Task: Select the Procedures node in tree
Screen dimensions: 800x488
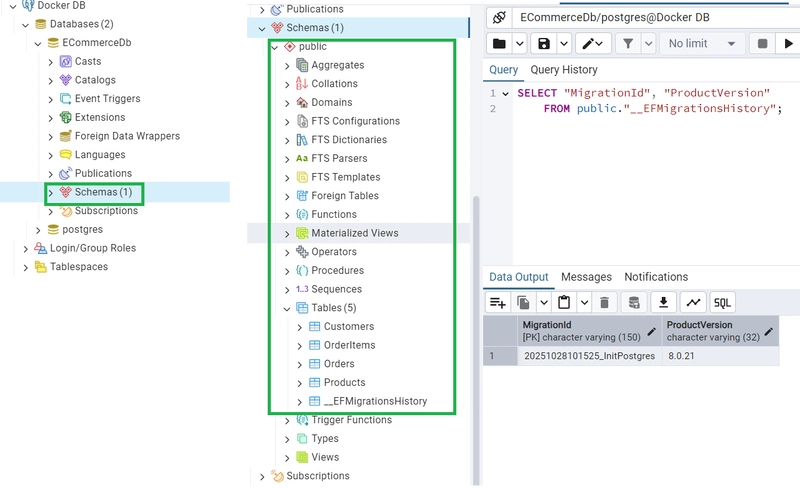Action: [337, 271]
